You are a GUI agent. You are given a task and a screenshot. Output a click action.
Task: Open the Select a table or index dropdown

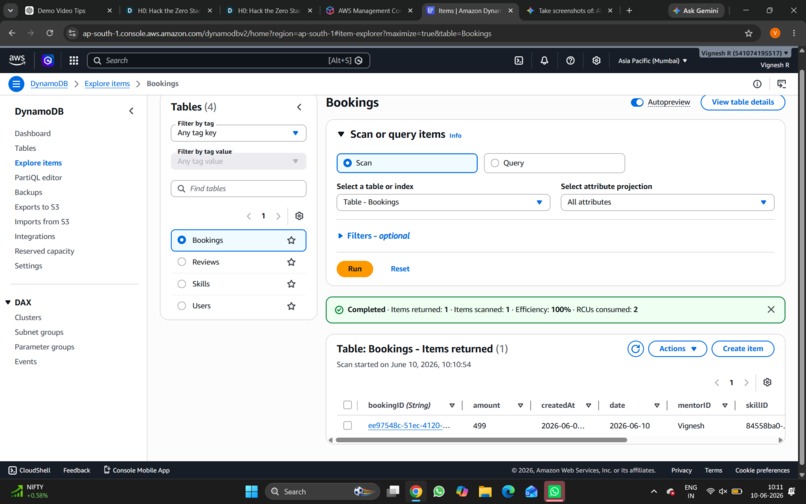443,202
